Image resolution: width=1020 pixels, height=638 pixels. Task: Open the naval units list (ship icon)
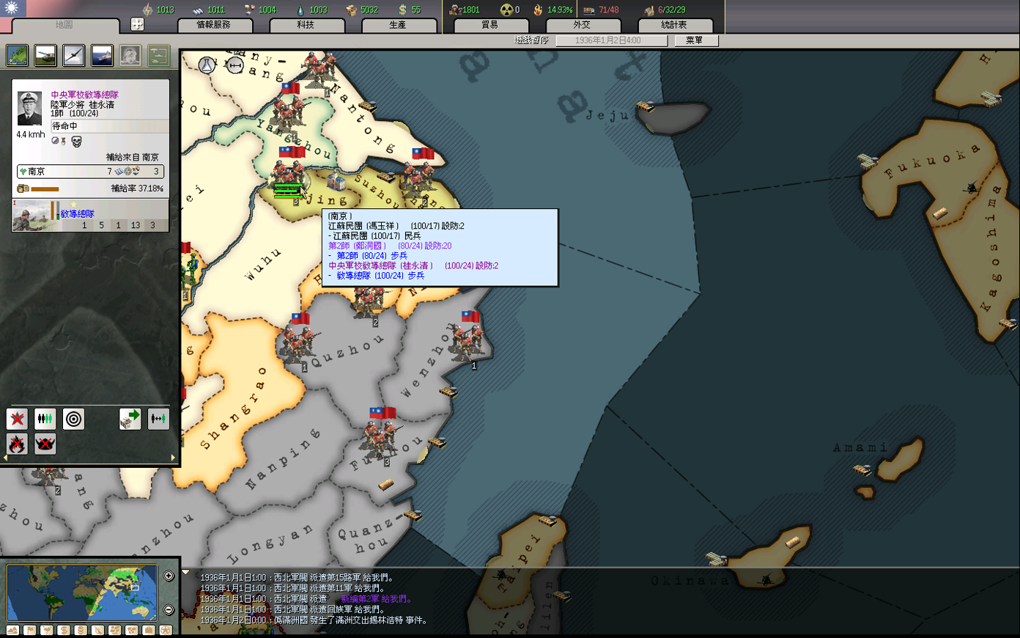click(x=102, y=55)
